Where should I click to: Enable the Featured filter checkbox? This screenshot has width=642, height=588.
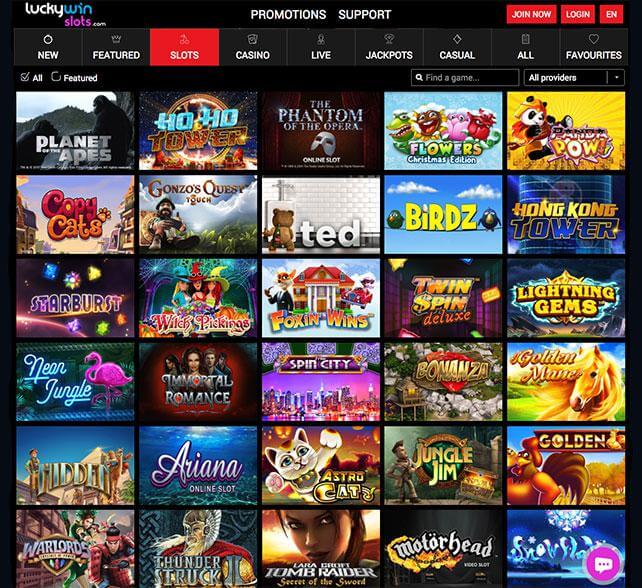tap(56, 77)
